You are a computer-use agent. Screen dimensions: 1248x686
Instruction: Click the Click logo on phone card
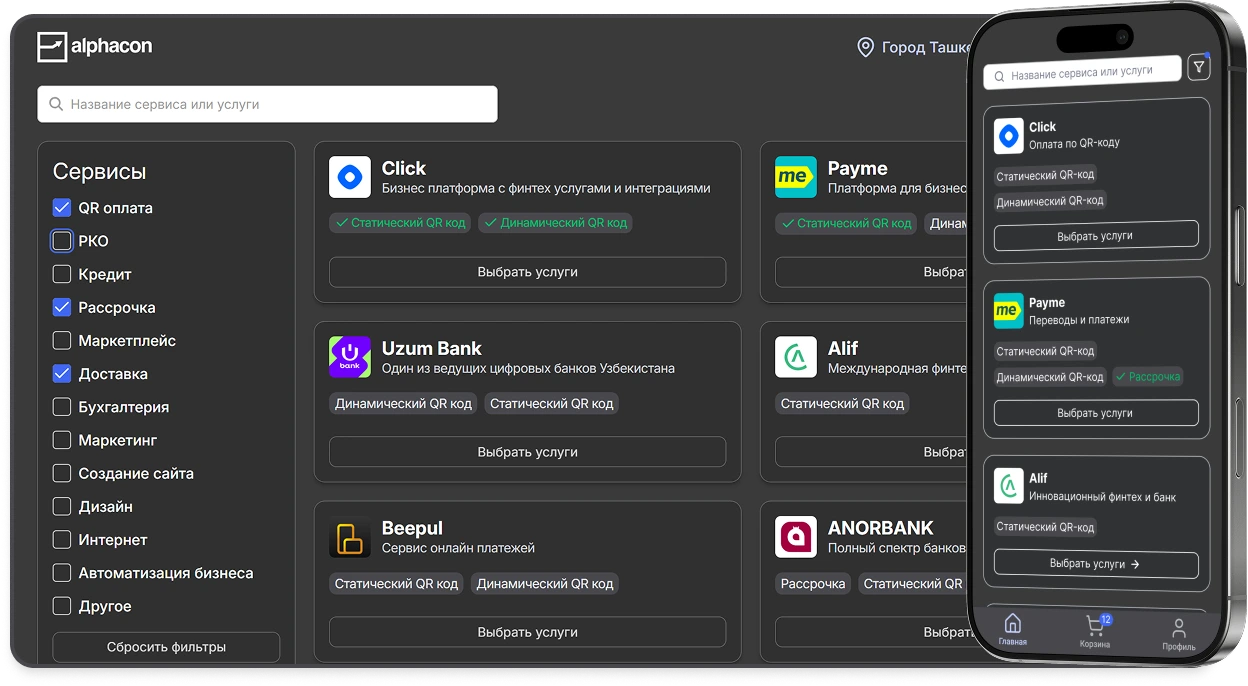(x=1008, y=135)
